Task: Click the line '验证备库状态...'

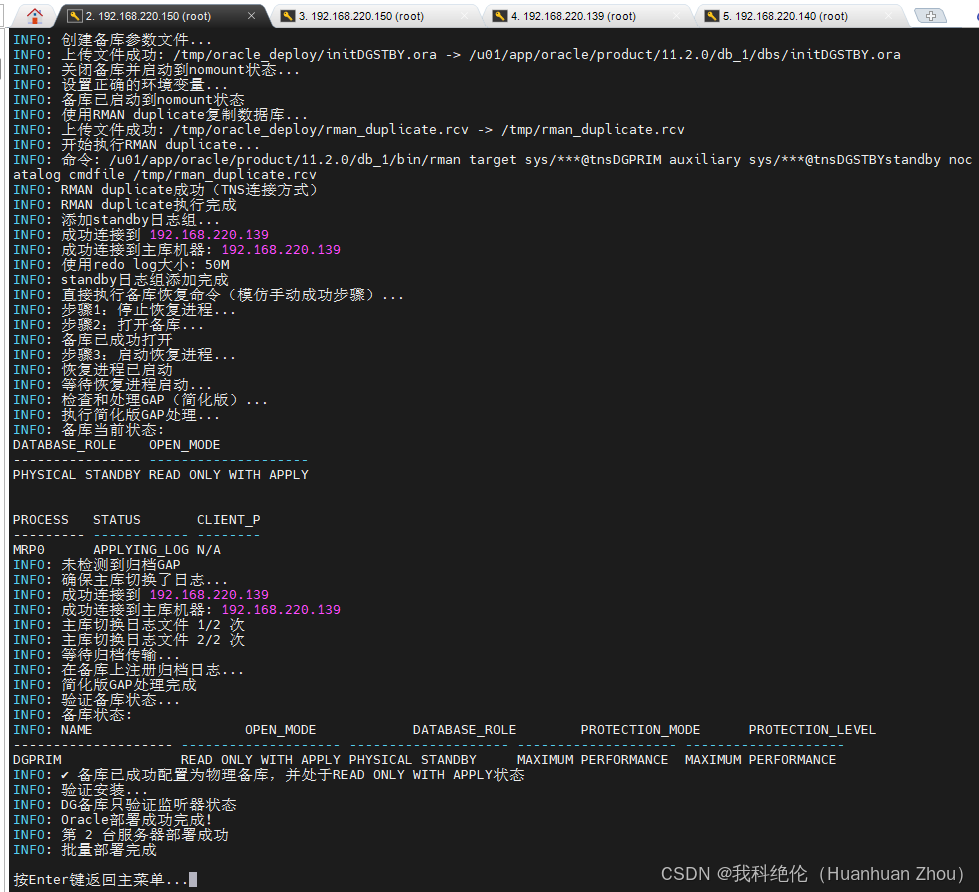Action: pos(97,699)
